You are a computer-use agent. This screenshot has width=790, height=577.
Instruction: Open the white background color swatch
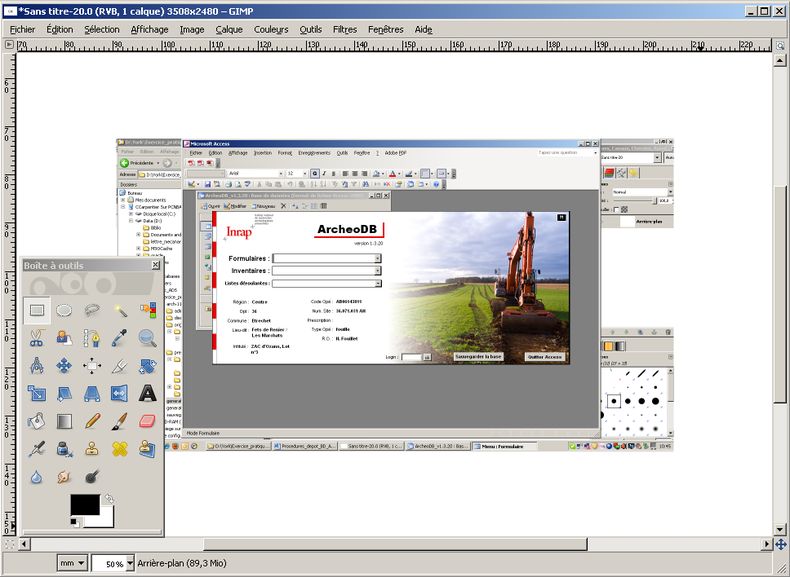[105, 521]
